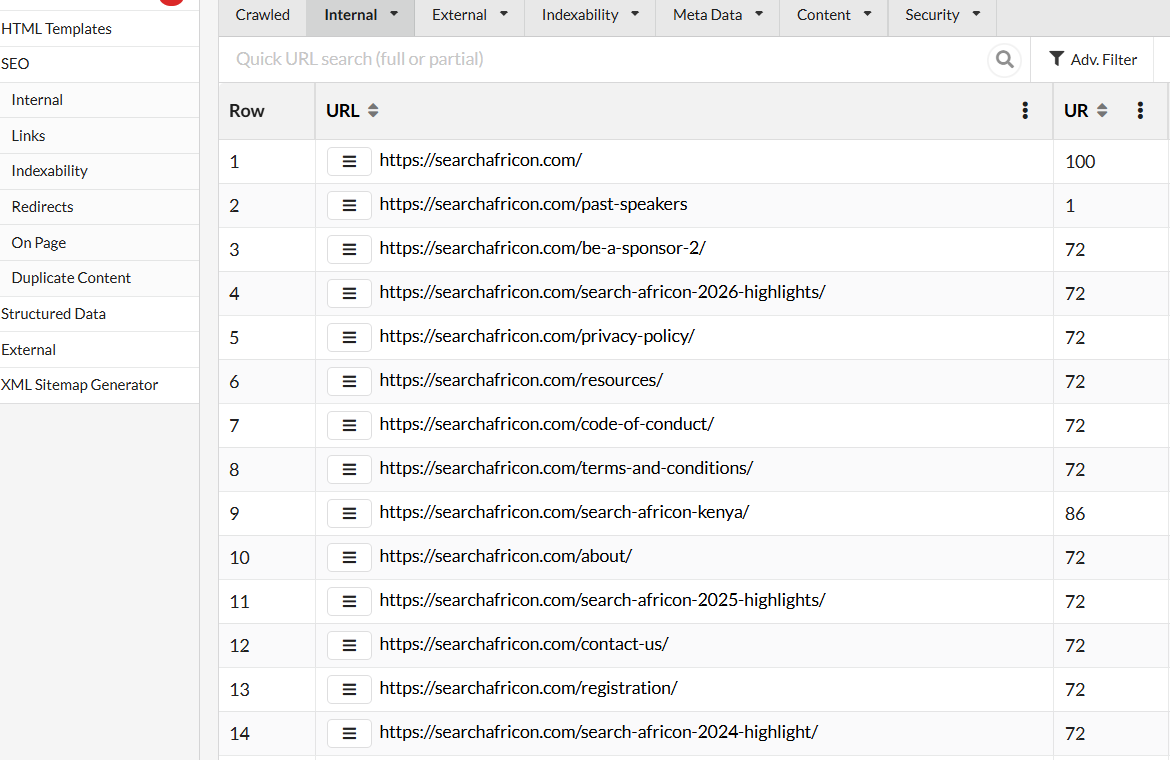Open row menu icon for registration URL
The width and height of the screenshot is (1170, 760).
(x=349, y=689)
